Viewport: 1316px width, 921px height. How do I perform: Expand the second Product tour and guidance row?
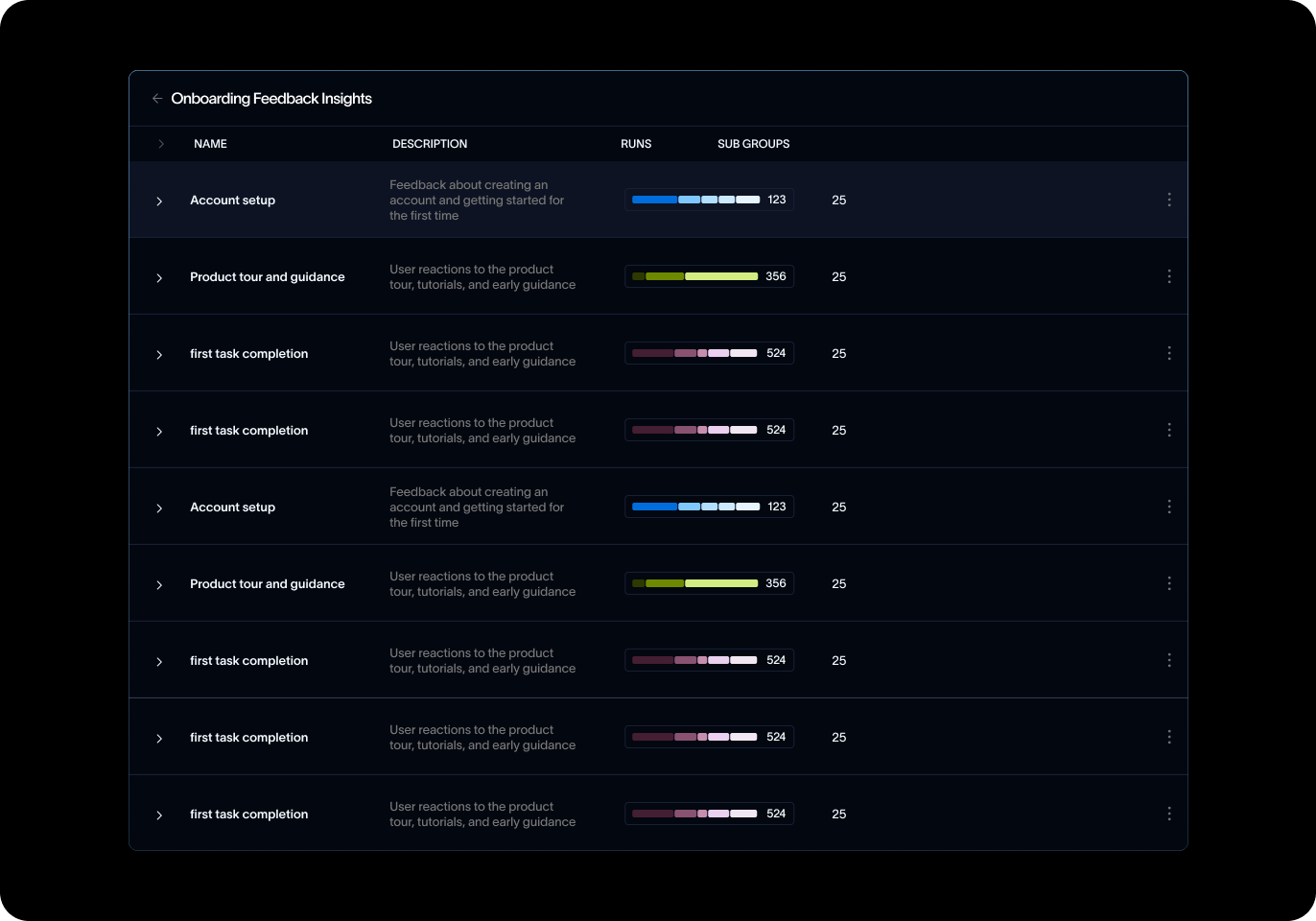159,584
